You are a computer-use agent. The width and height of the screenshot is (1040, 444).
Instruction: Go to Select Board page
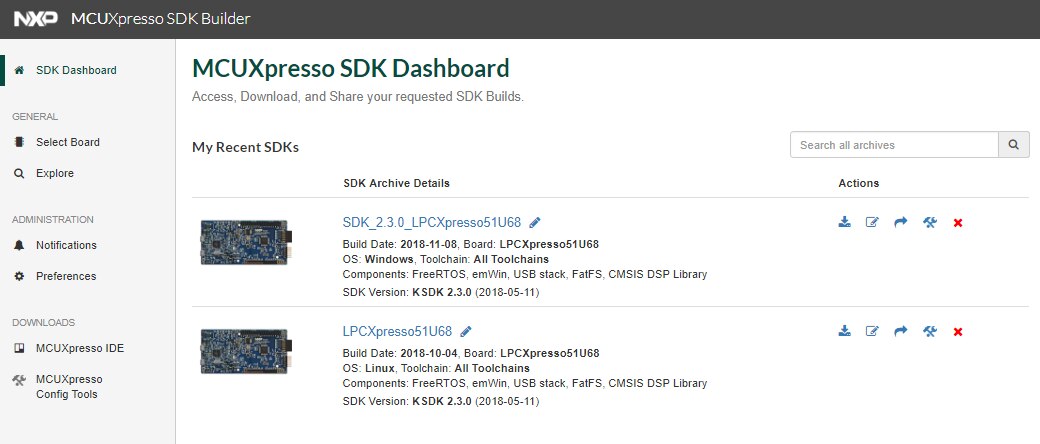coord(67,142)
